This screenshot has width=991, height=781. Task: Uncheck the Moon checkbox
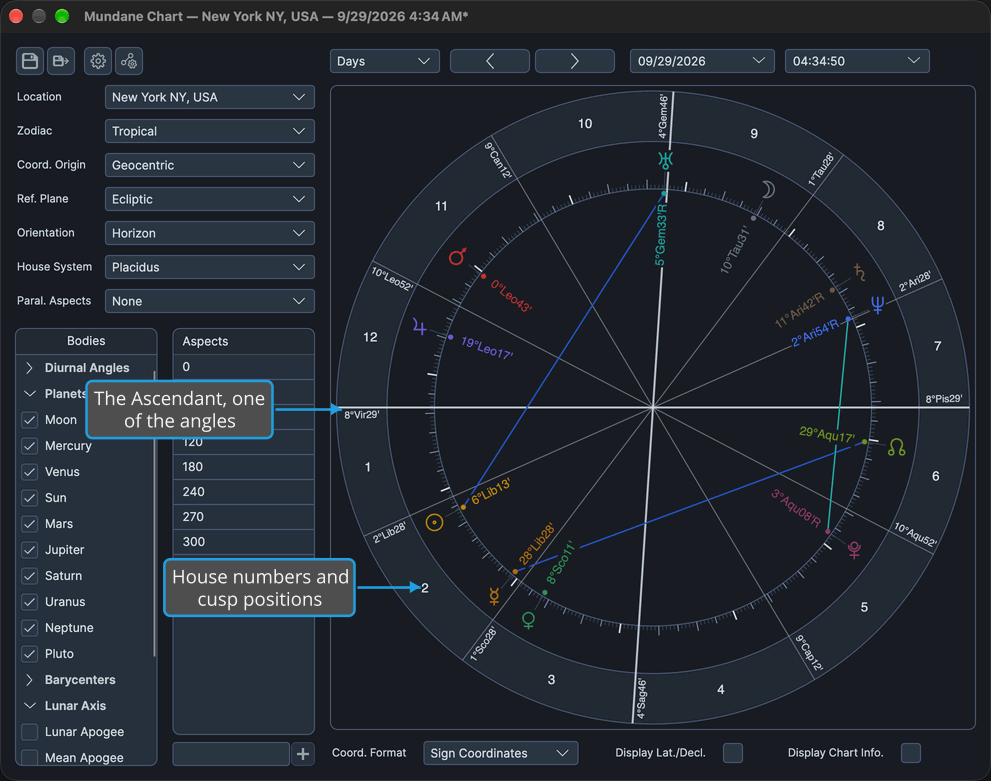tap(30, 420)
